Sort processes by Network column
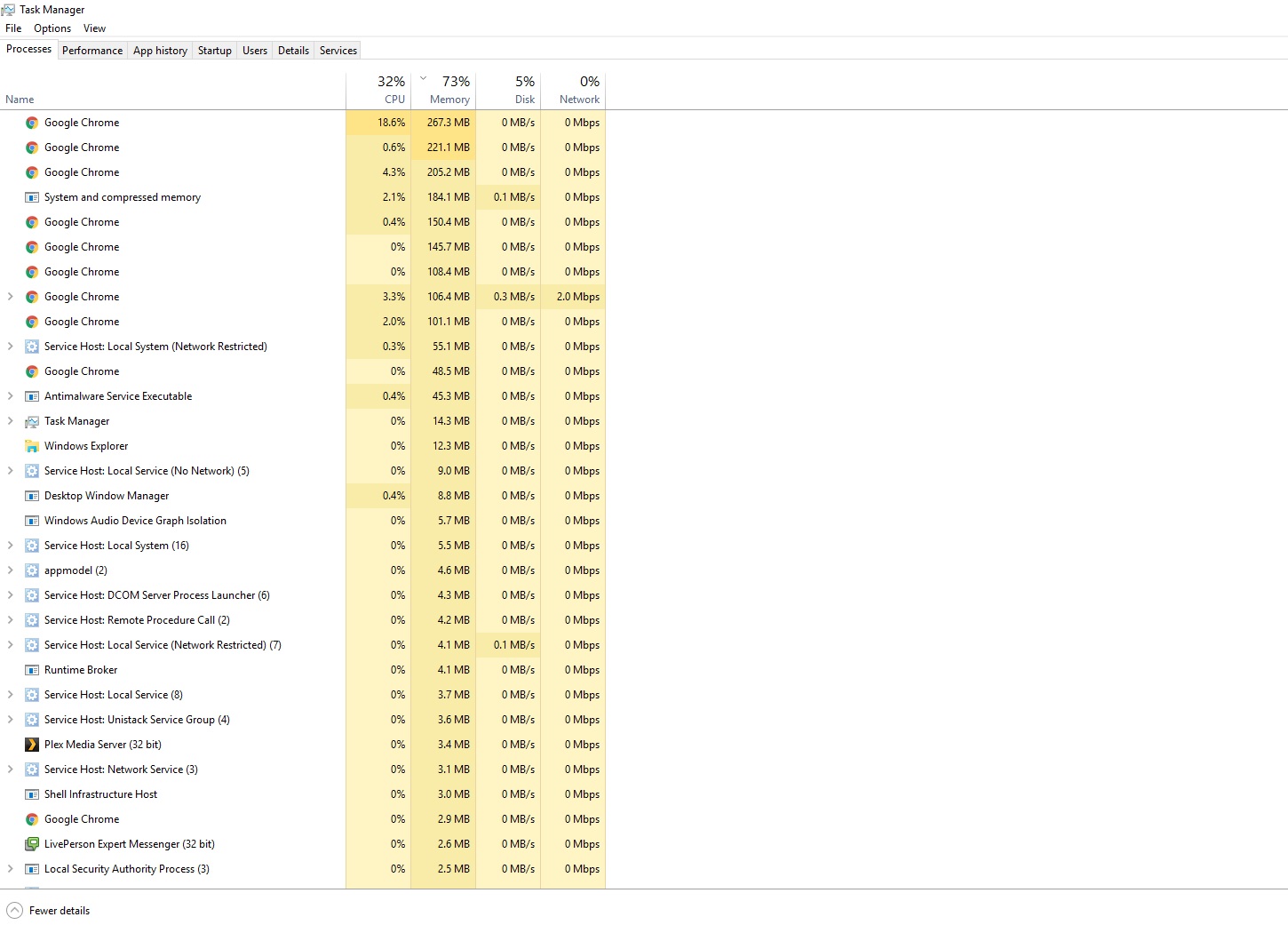Image resolution: width=1288 pixels, height=925 pixels. pos(573,91)
